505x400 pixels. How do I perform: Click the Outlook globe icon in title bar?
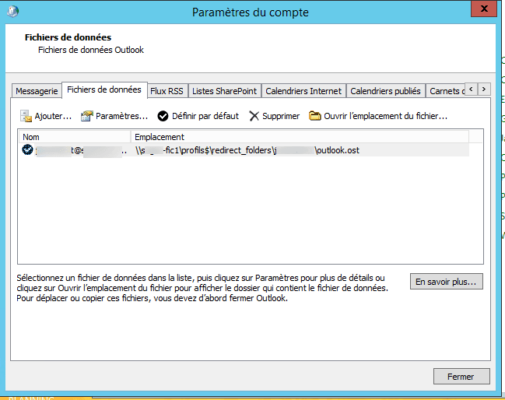12,11
